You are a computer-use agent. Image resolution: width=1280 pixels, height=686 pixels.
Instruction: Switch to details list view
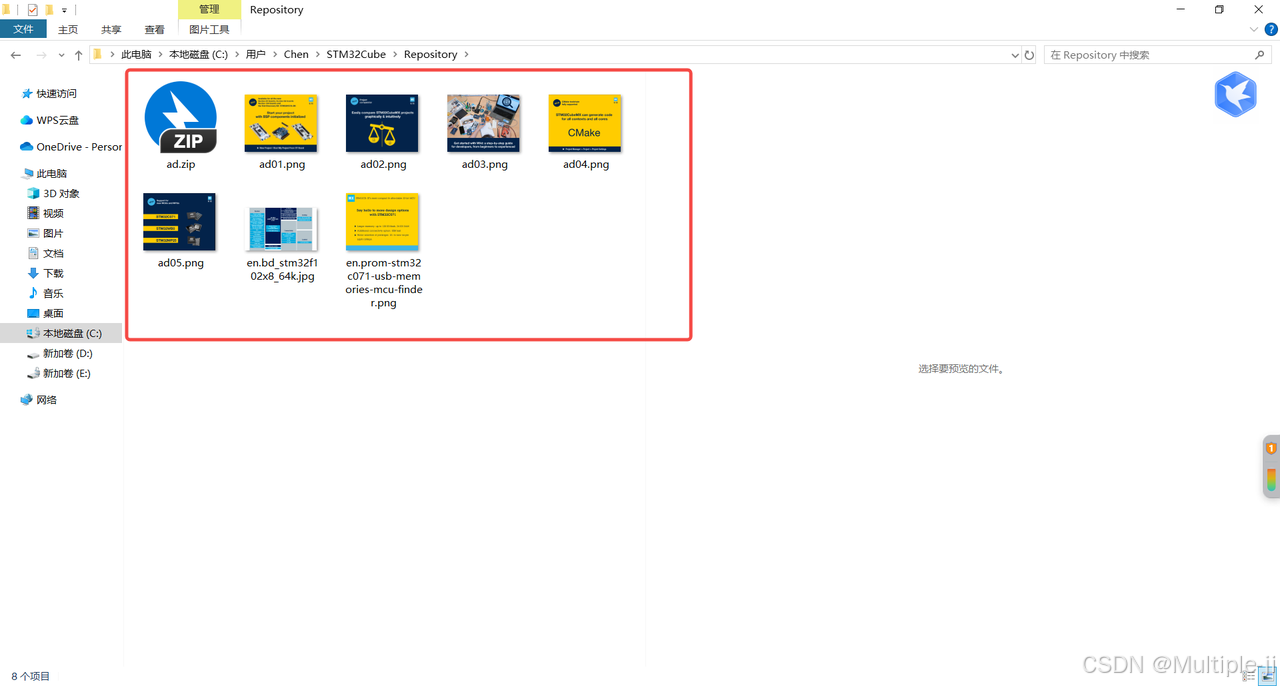(1249, 676)
